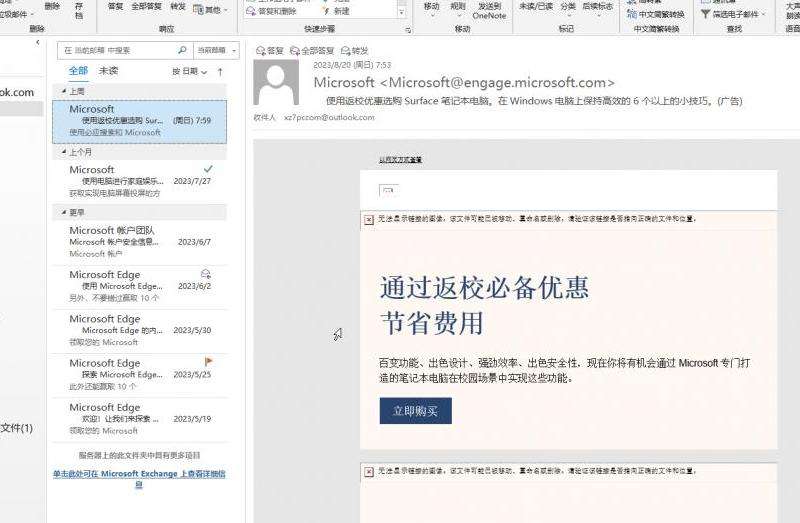Click the small logo placeholder in the email header
This screenshot has width=800, height=523.
point(388,190)
